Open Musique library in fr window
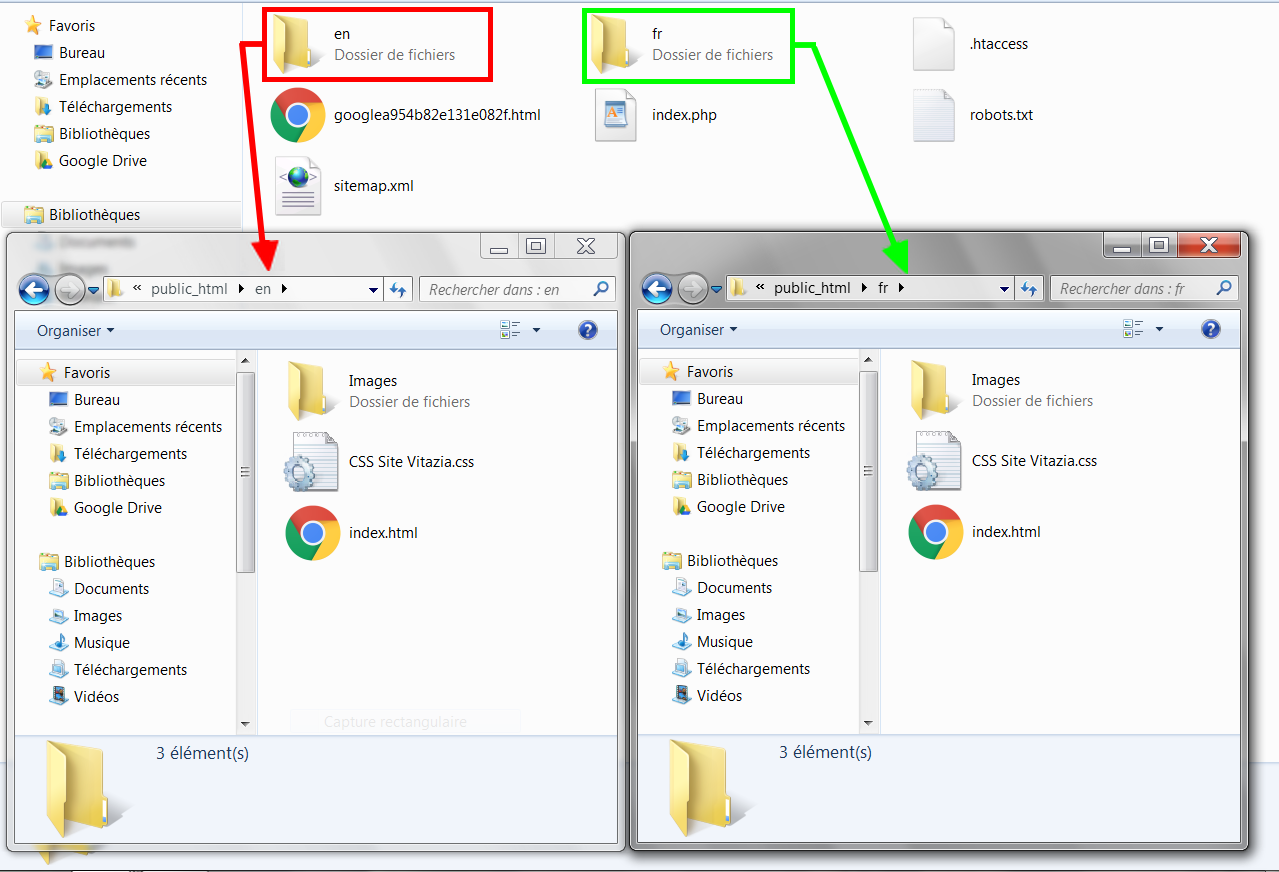Screen dimensions: 1279x872 [x=712, y=642]
